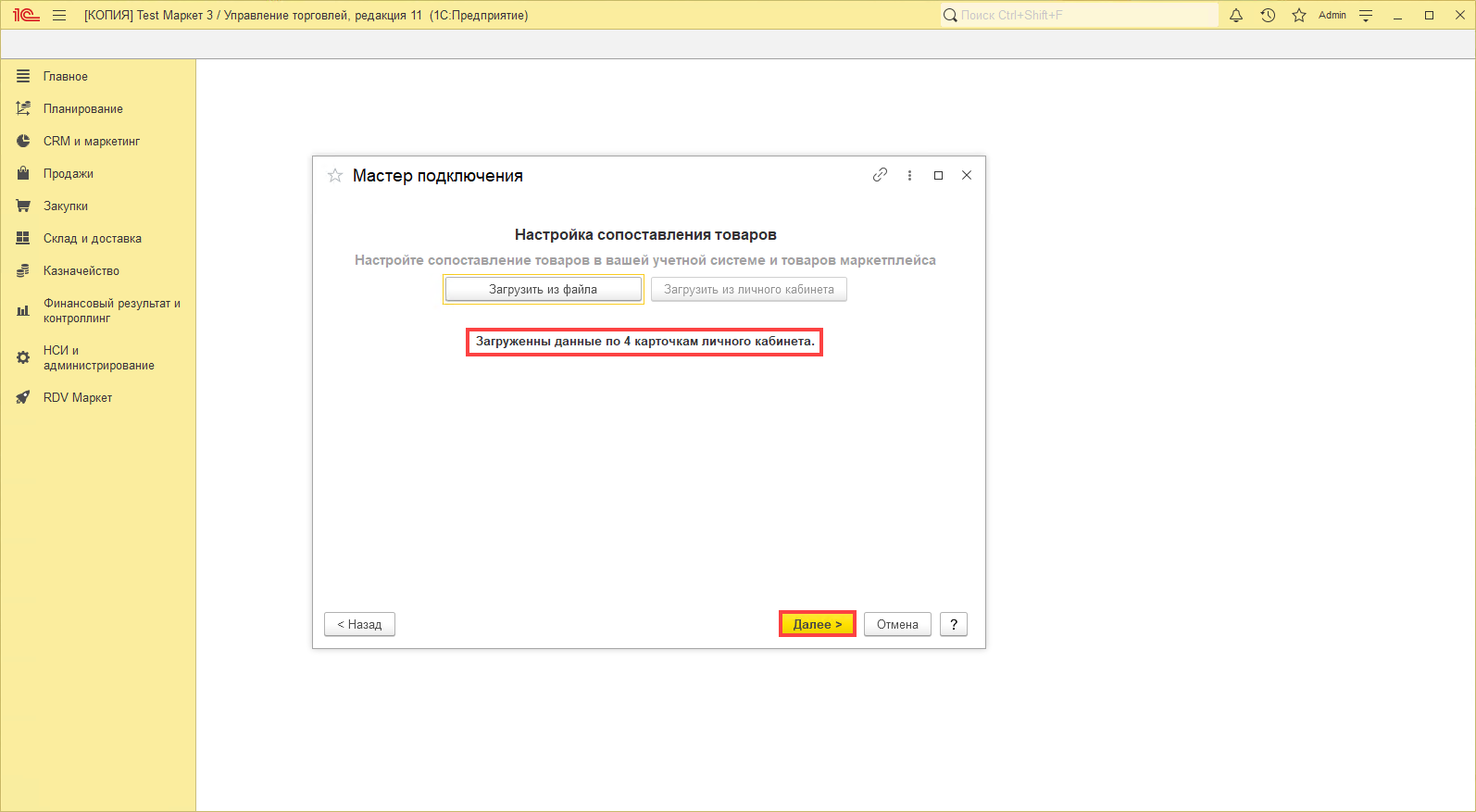Open the hamburger main menu in the title bar
Image resolution: width=1476 pixels, height=812 pixels.
tap(59, 15)
